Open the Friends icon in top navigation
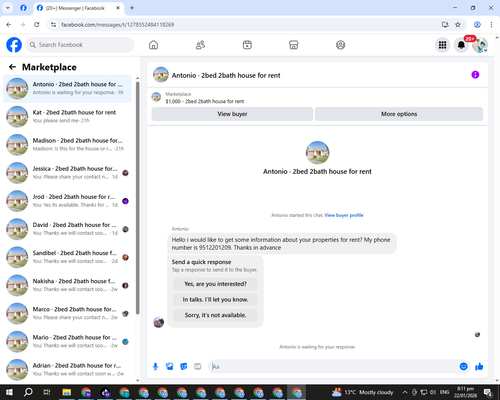This screenshot has height=400, width=500. coord(200,45)
